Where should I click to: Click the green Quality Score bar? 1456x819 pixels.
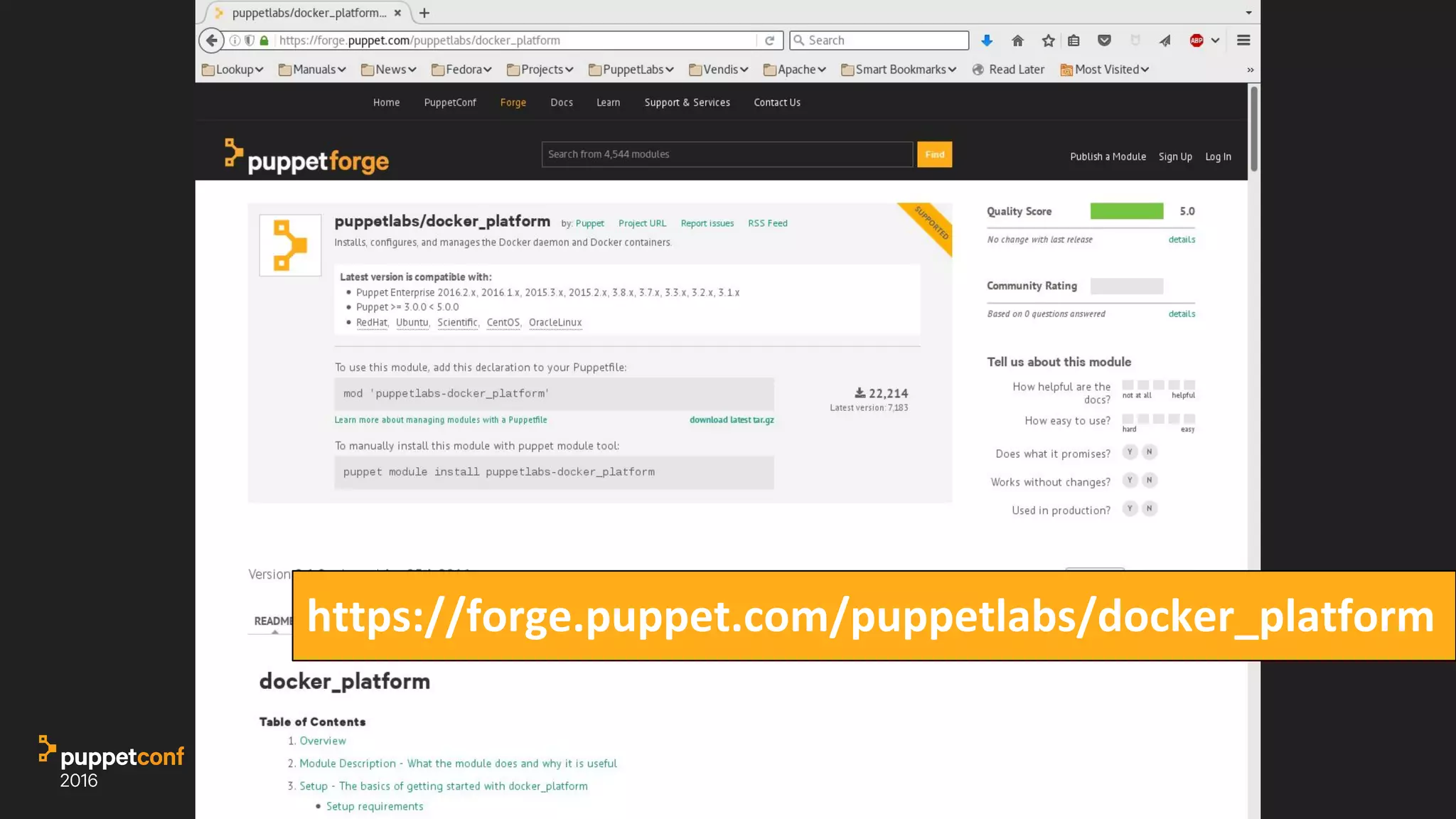[1127, 211]
